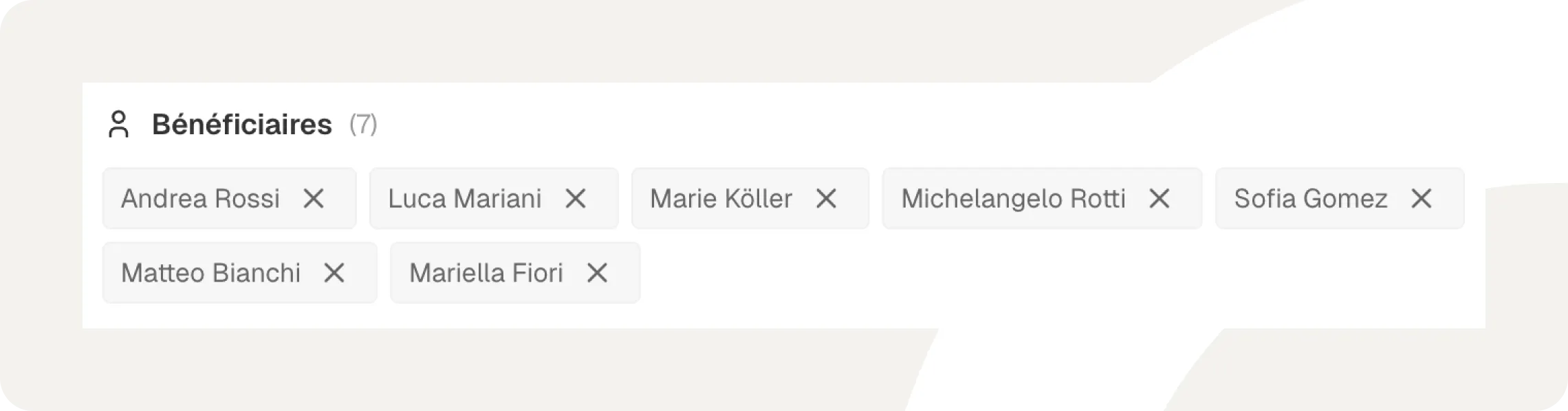Delete Mariella Fiori tag with X

click(x=597, y=273)
